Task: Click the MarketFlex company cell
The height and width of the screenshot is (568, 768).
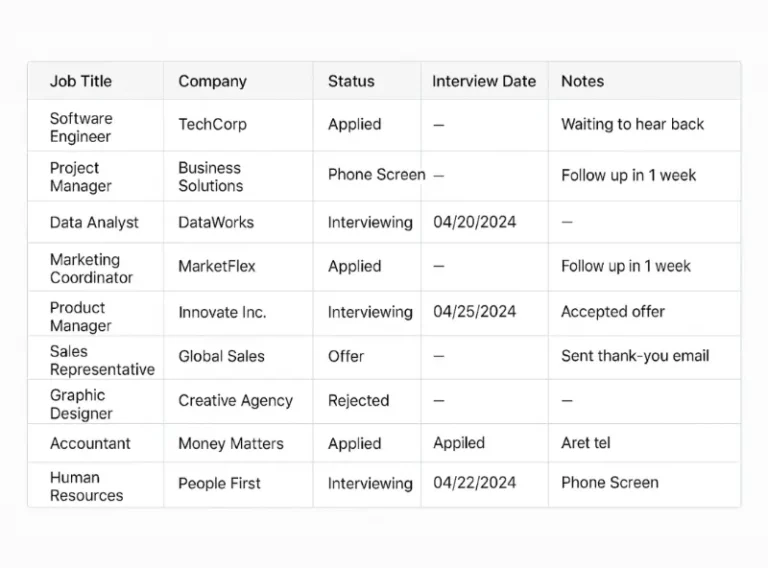Action: 217,266
